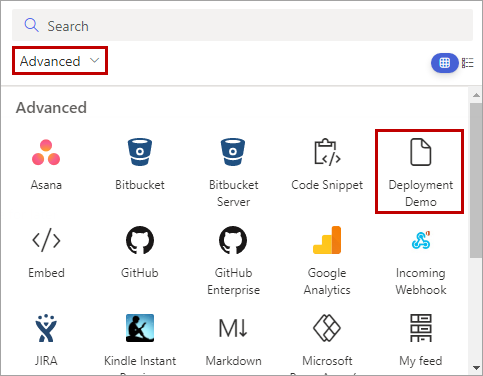Click the scrollbar down arrow
The image size is (483, 376).
pos(476,368)
